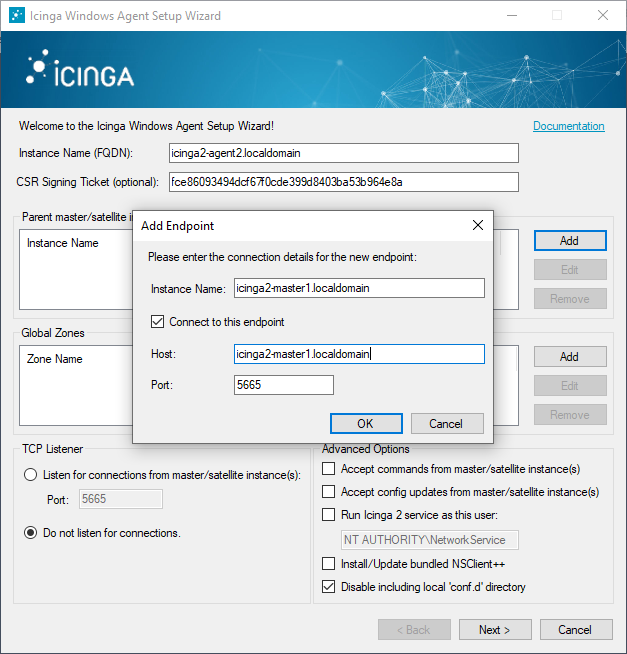This screenshot has width=627, height=654.
Task: Click the Next > button
Action: pyautogui.click(x=495, y=629)
